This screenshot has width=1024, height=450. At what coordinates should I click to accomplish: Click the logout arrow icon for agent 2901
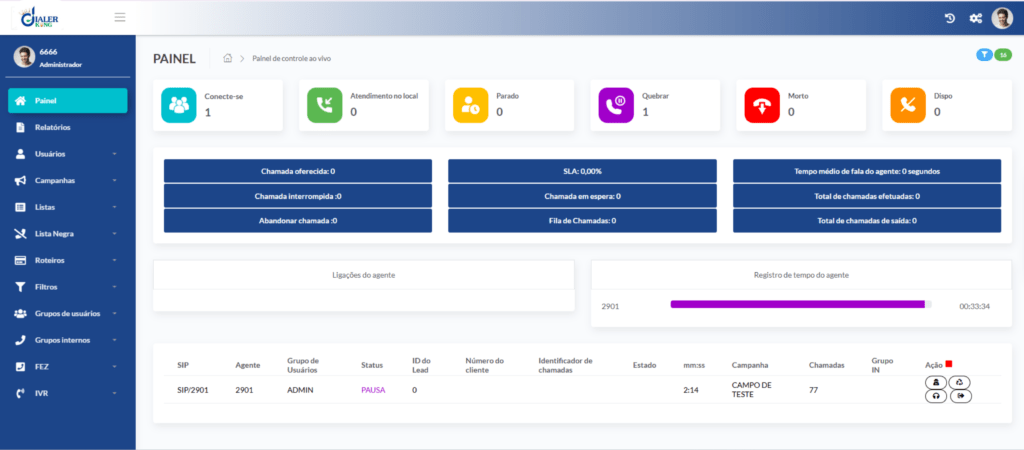click(x=960, y=396)
